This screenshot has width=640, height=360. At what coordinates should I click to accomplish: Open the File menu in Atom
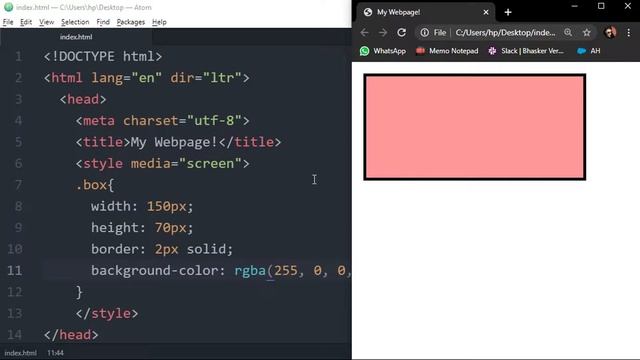(x=8, y=22)
